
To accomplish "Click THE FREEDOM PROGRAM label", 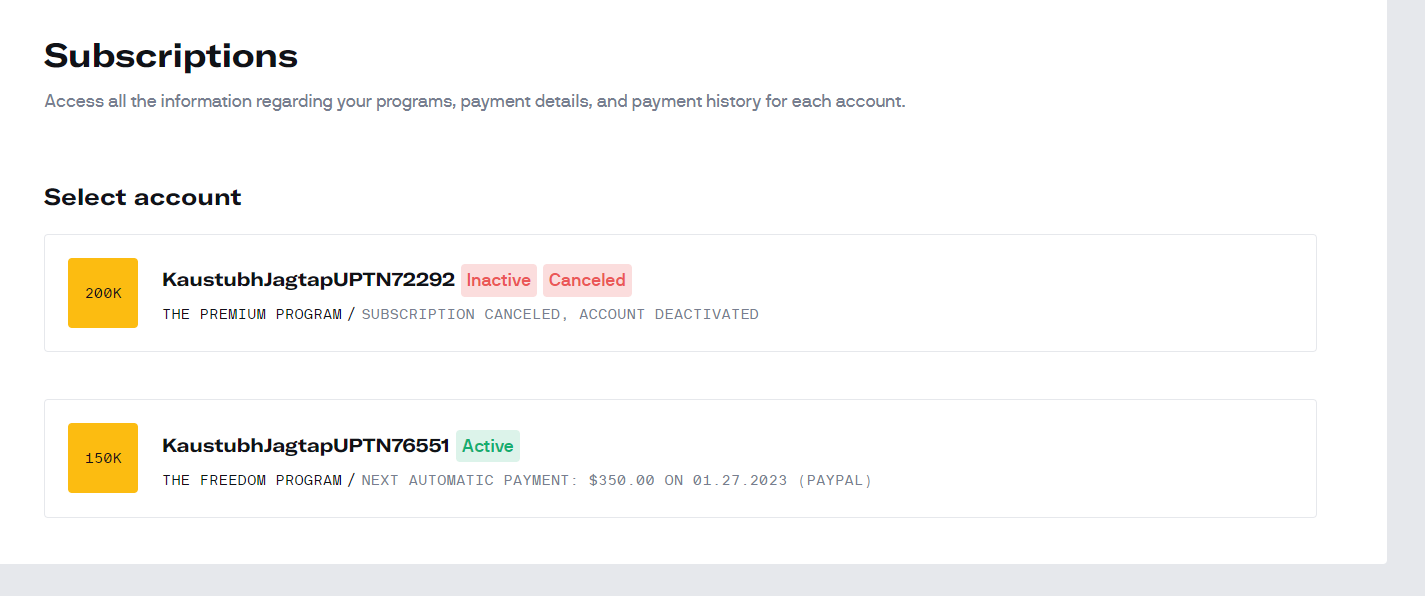I will [252, 480].
